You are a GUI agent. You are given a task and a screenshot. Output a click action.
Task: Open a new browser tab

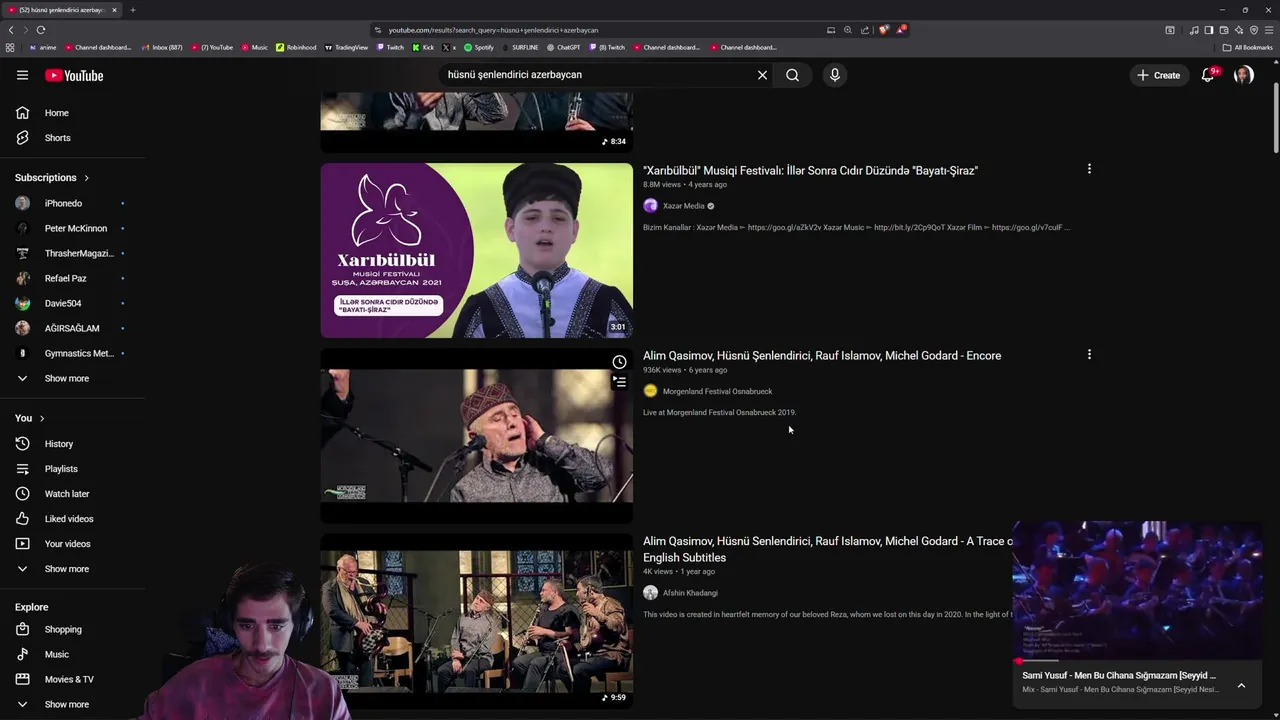(x=132, y=10)
